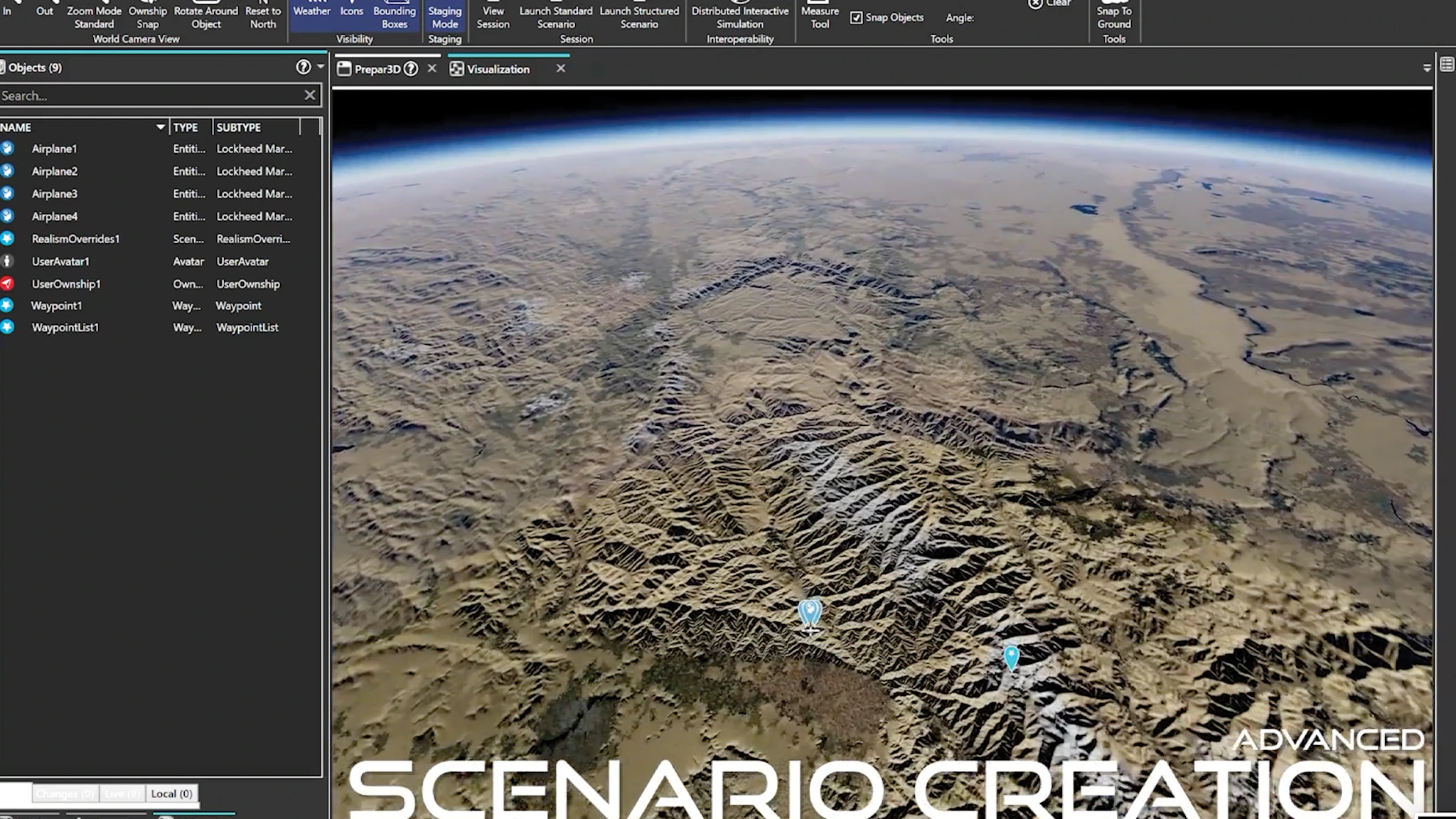
Task: Switch to the Prepar3D tab
Action: (x=377, y=69)
